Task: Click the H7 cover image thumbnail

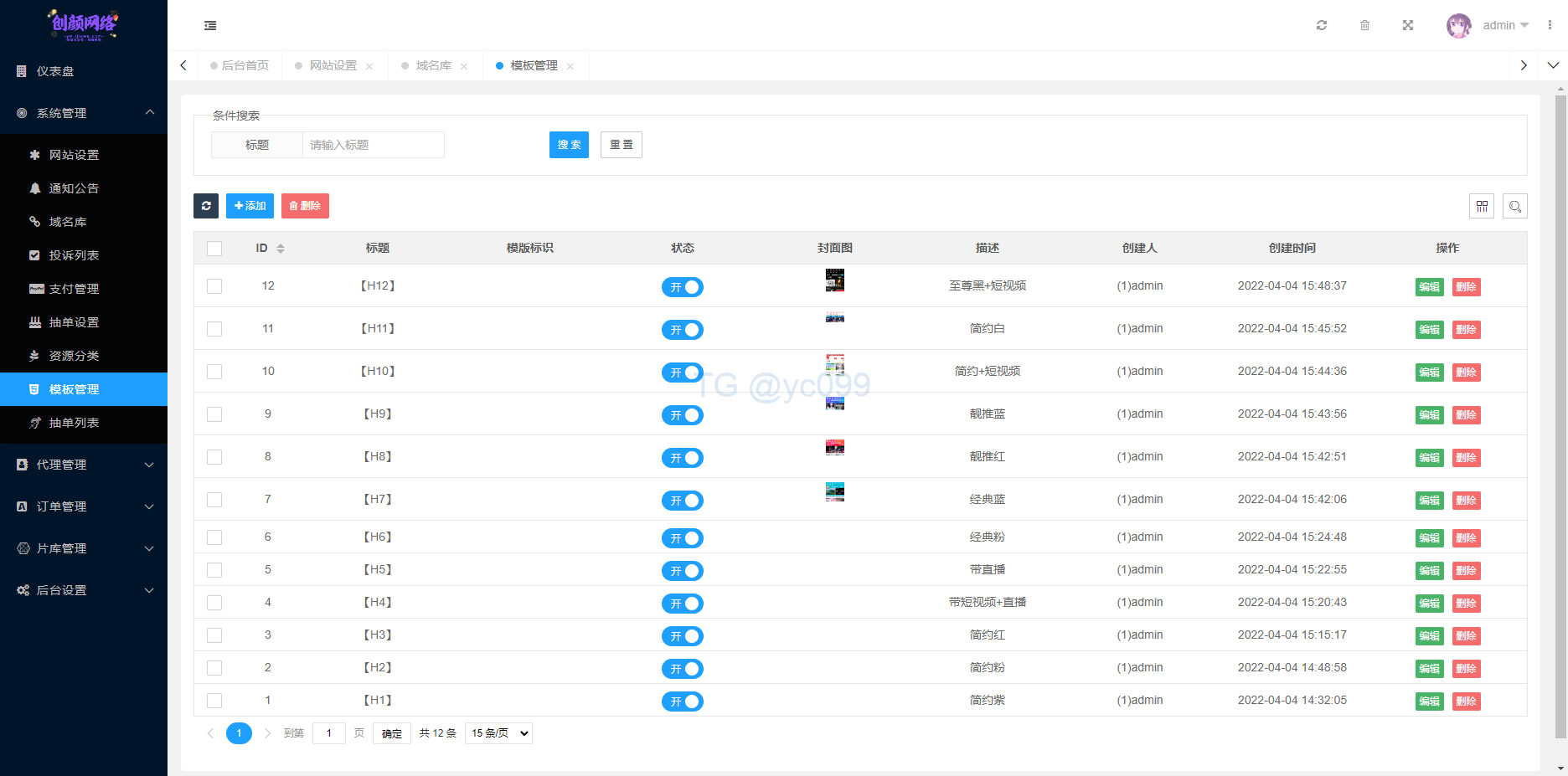Action: [x=834, y=491]
